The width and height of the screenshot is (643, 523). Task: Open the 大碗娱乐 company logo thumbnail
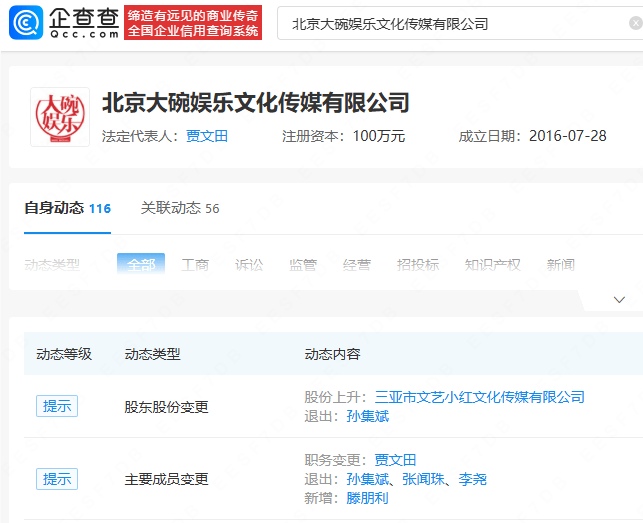tap(60, 117)
